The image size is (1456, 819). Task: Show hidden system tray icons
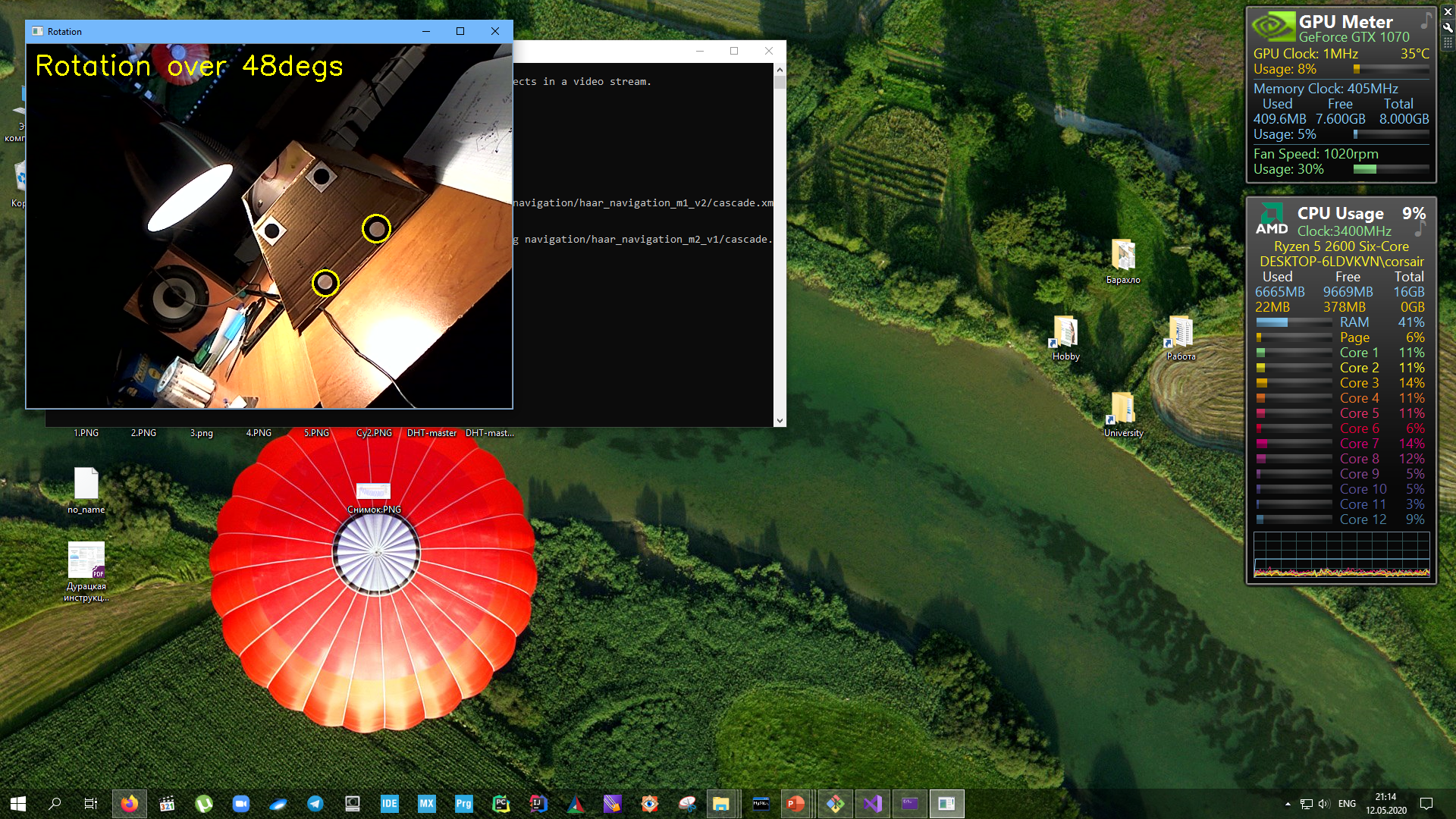[x=1288, y=804]
